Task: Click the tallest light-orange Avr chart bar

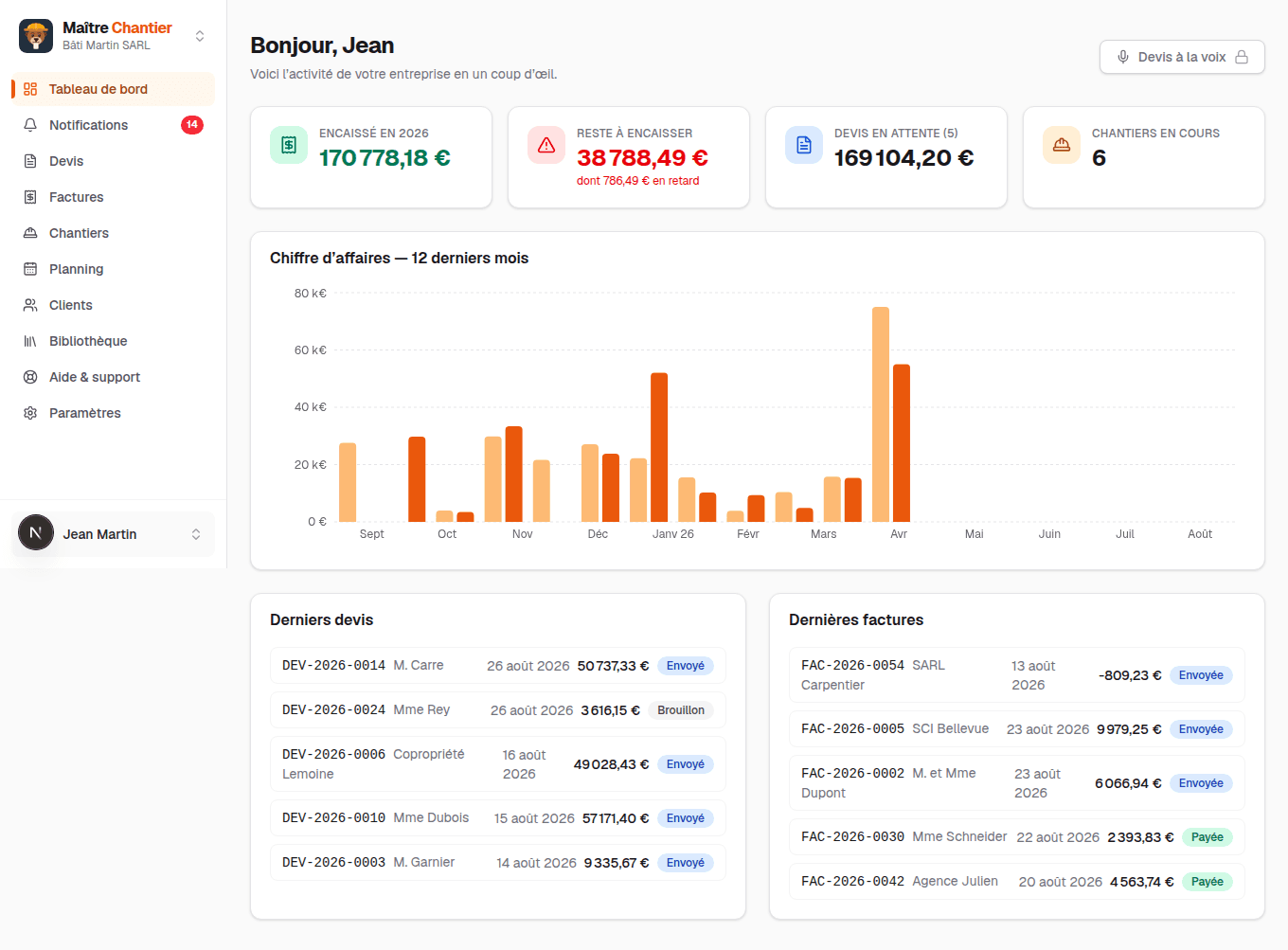Action: (881, 414)
